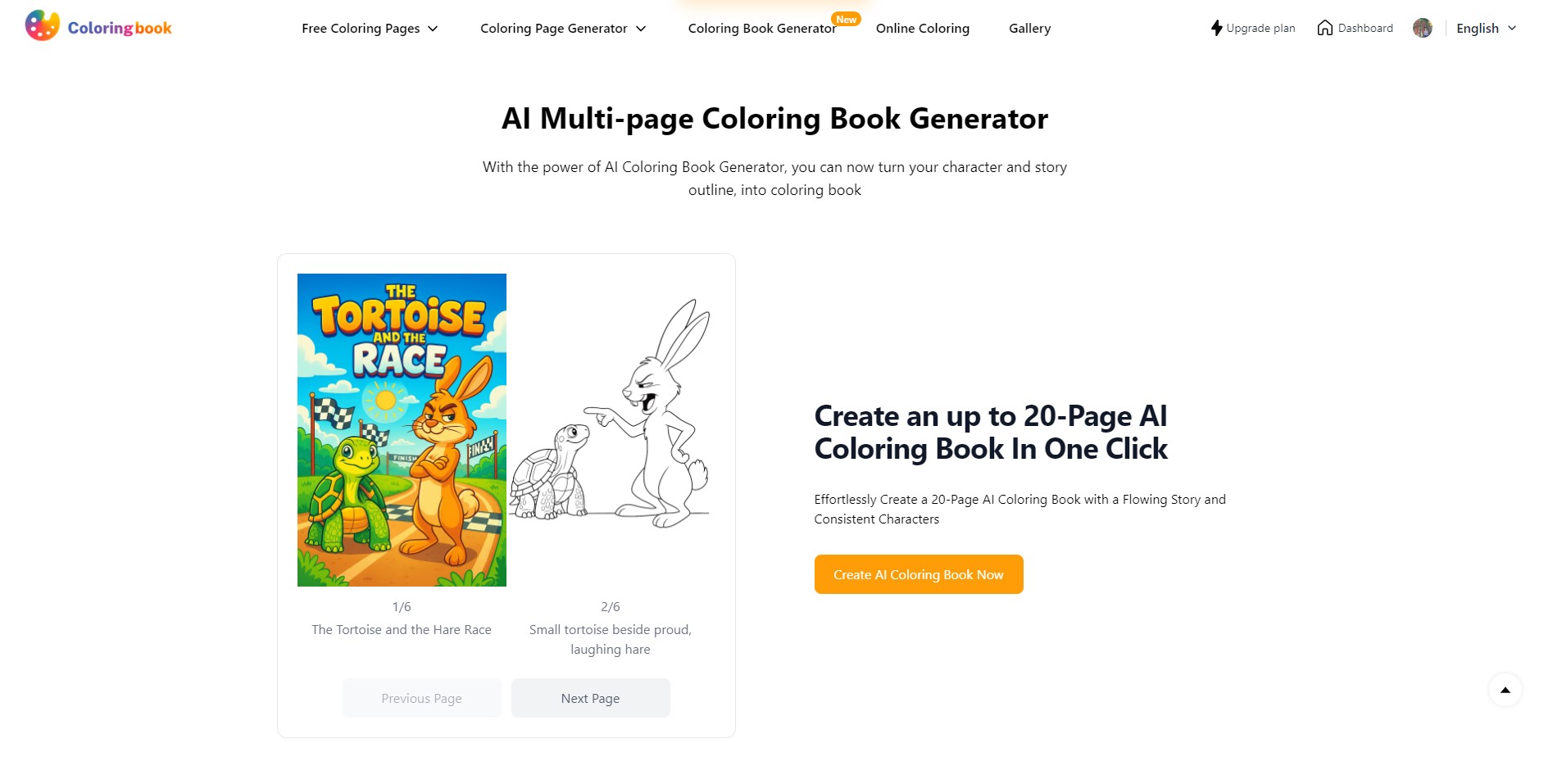Click the Upgrade plan link text
This screenshot has height=784, width=1553.
tap(1260, 28)
